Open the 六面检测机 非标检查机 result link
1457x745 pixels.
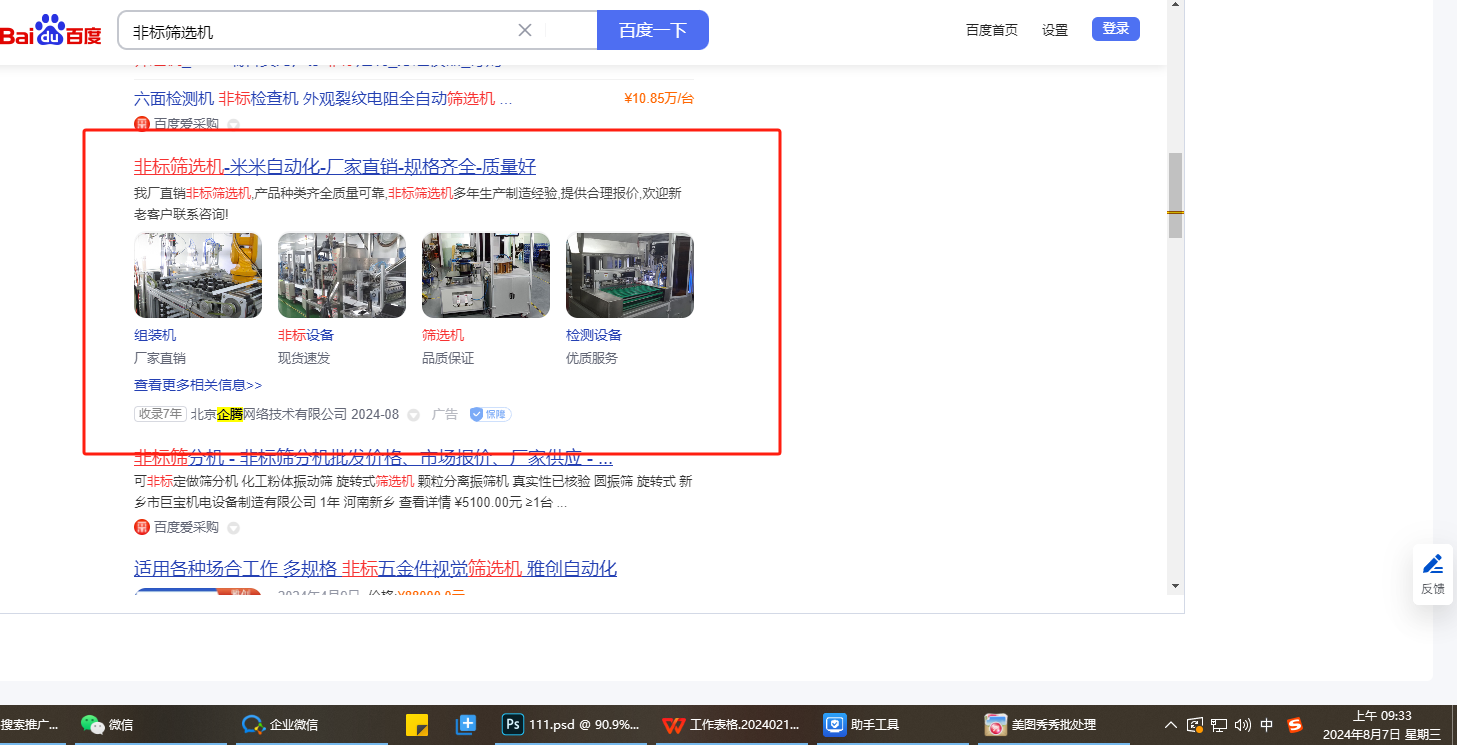pyautogui.click(x=323, y=99)
